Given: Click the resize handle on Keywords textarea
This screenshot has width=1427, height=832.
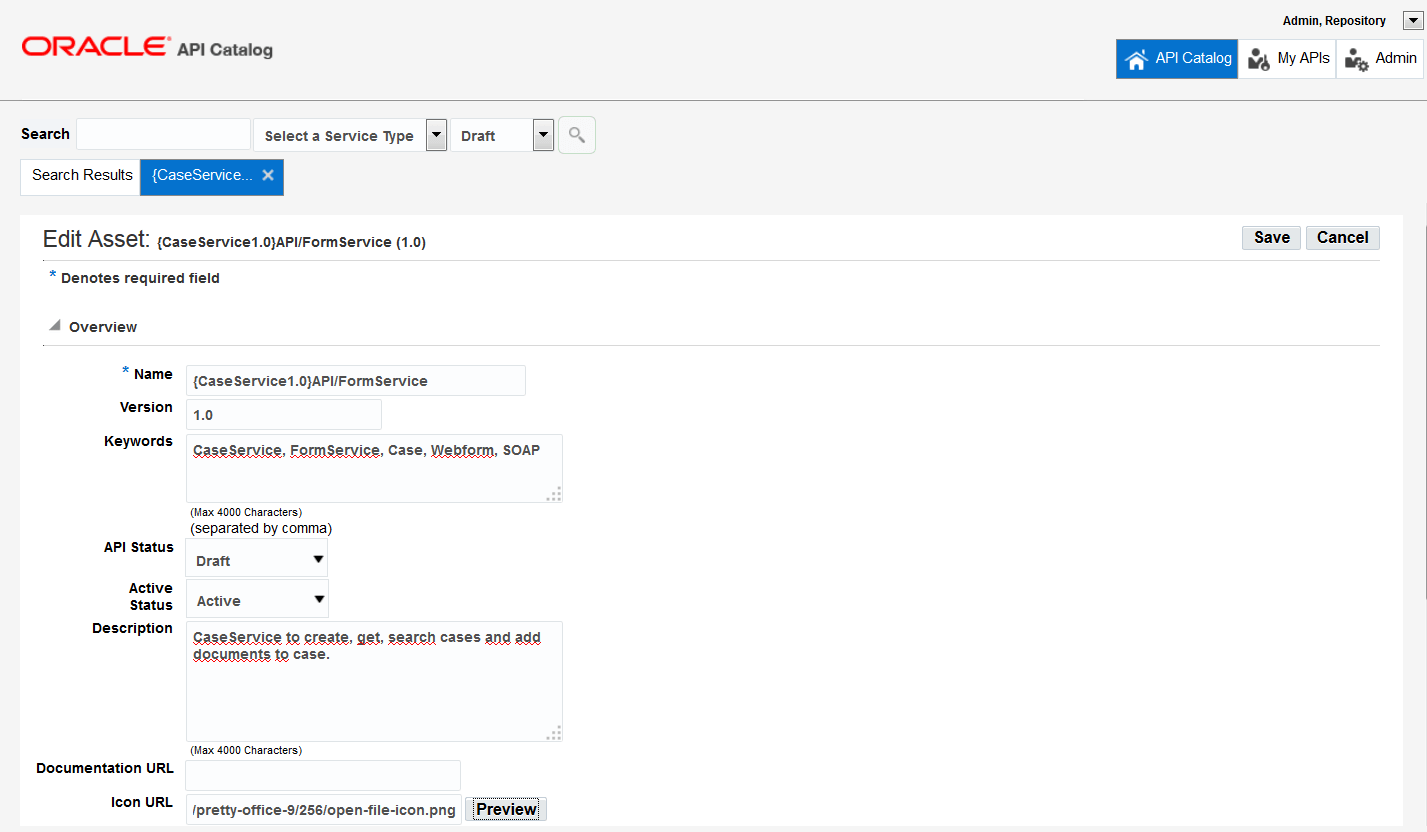Looking at the screenshot, I should pos(554,494).
